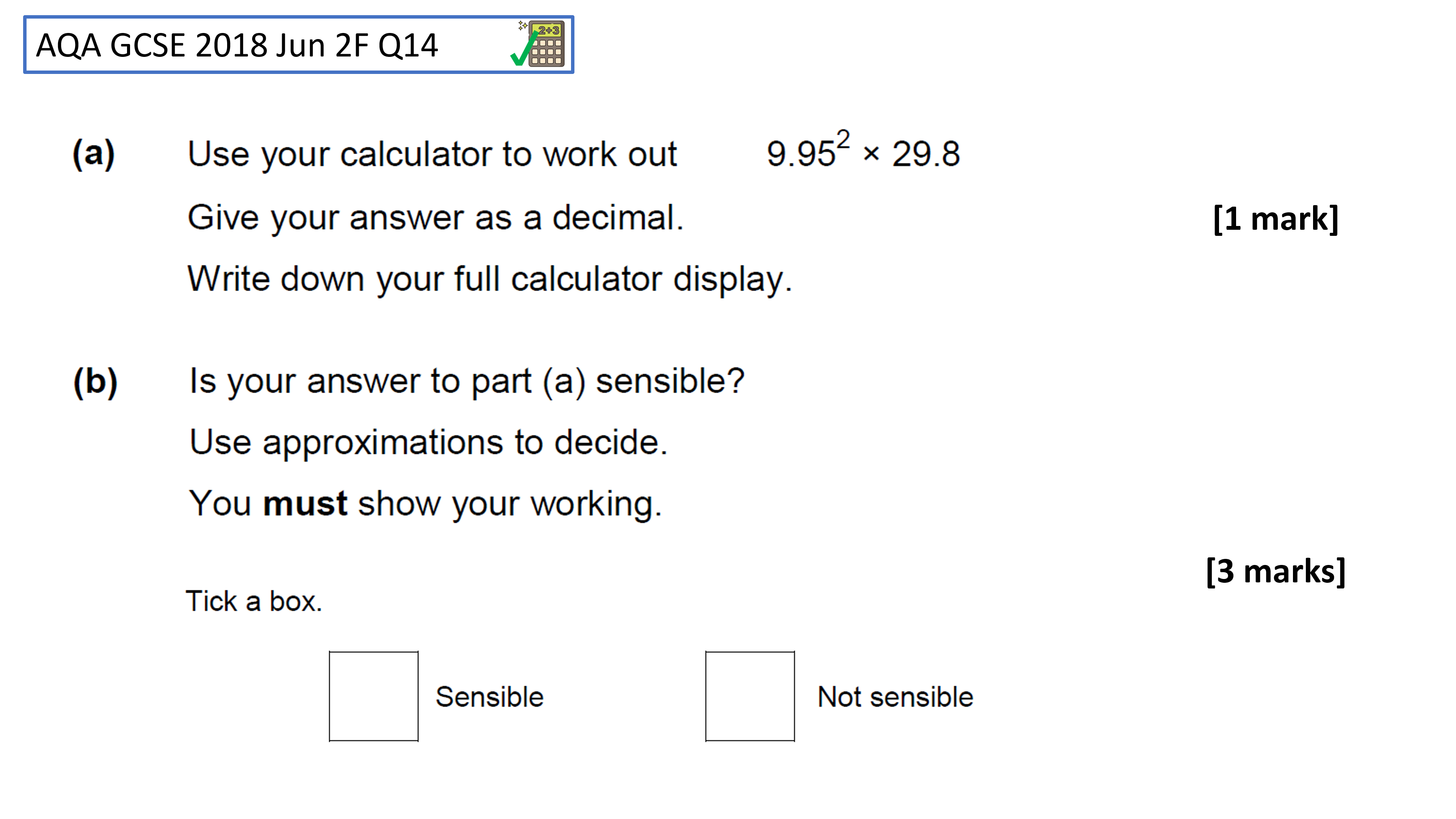Click the [3 marks] label
Image resolution: width=1456 pixels, height=819 pixels.
(1276, 571)
